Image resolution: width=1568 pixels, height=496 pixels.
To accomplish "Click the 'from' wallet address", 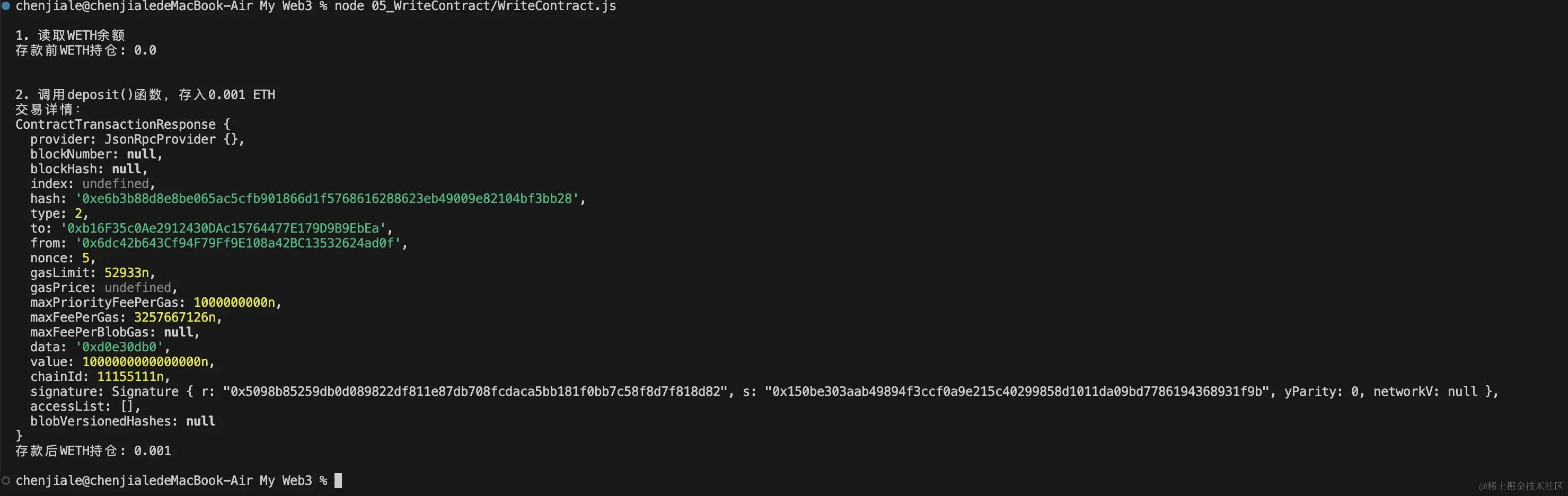I will pos(238,243).
